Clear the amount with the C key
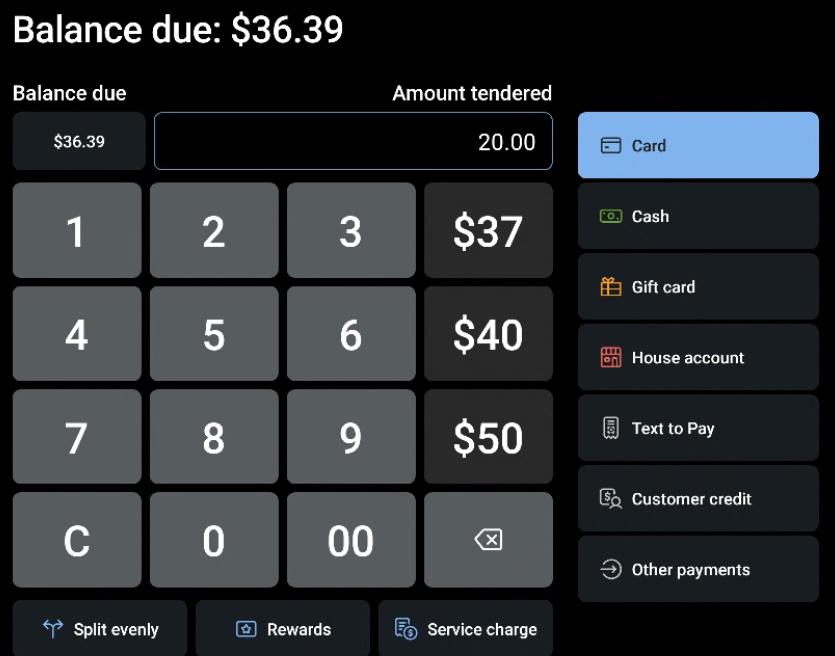835x656 pixels. coord(77,540)
